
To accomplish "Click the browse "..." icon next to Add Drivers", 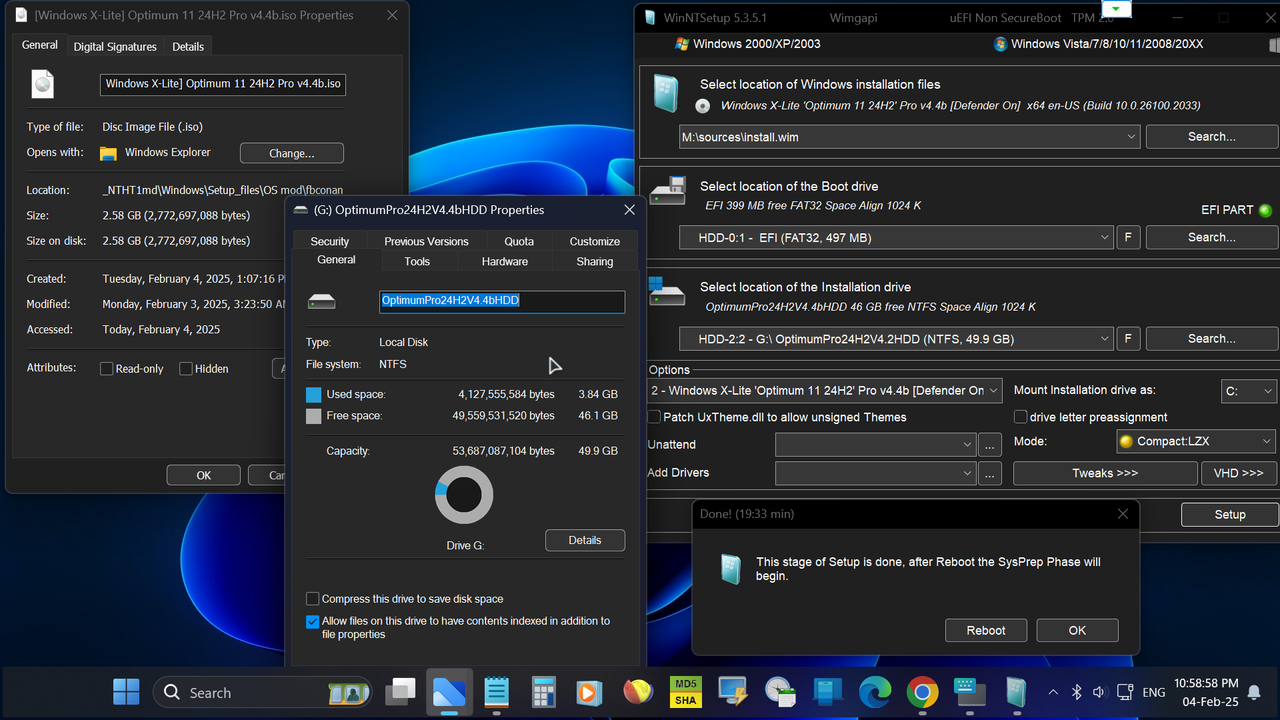I will (x=989, y=473).
